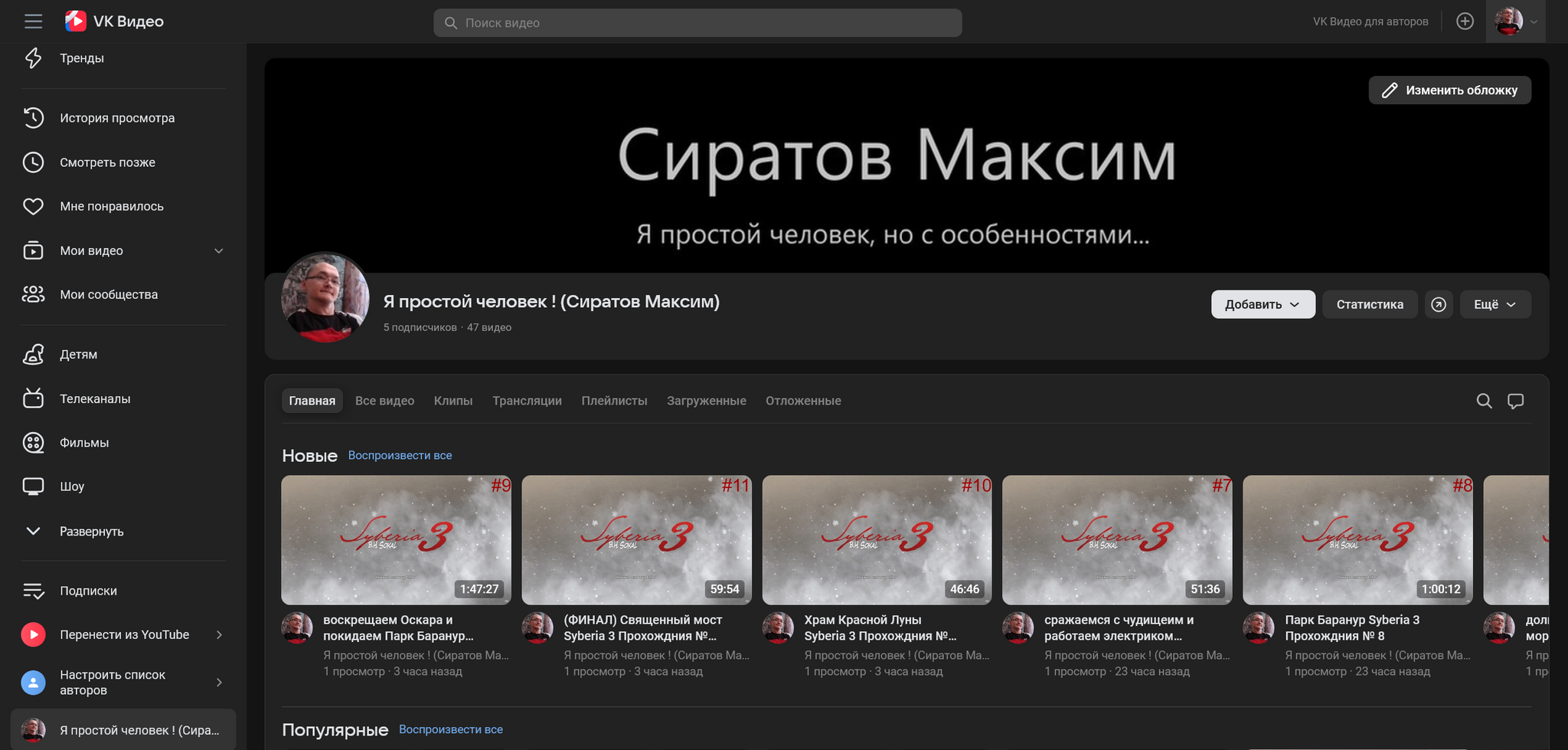Click the share arrow icon beside Статистика
The width and height of the screenshot is (1568, 750).
coord(1439,304)
